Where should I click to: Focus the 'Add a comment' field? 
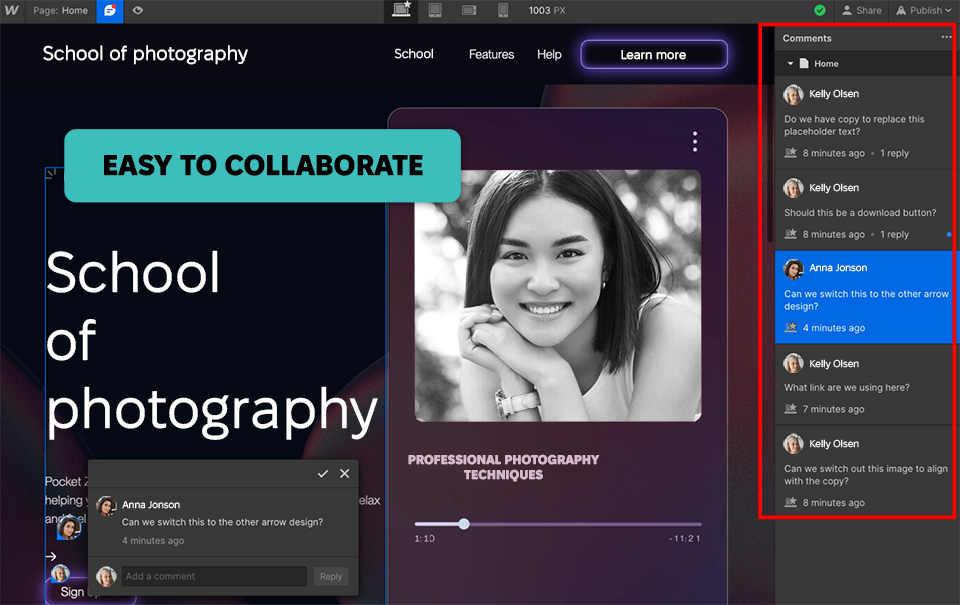coord(214,576)
